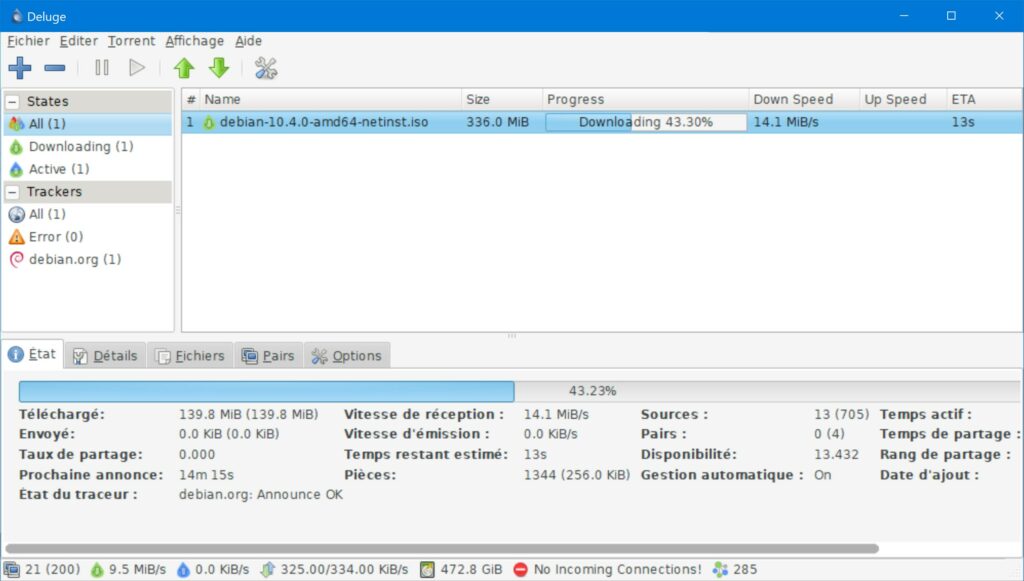This screenshot has width=1024, height=581.
Task: Click the 14.1 MiB/s down speed cell
Action: tap(786, 122)
